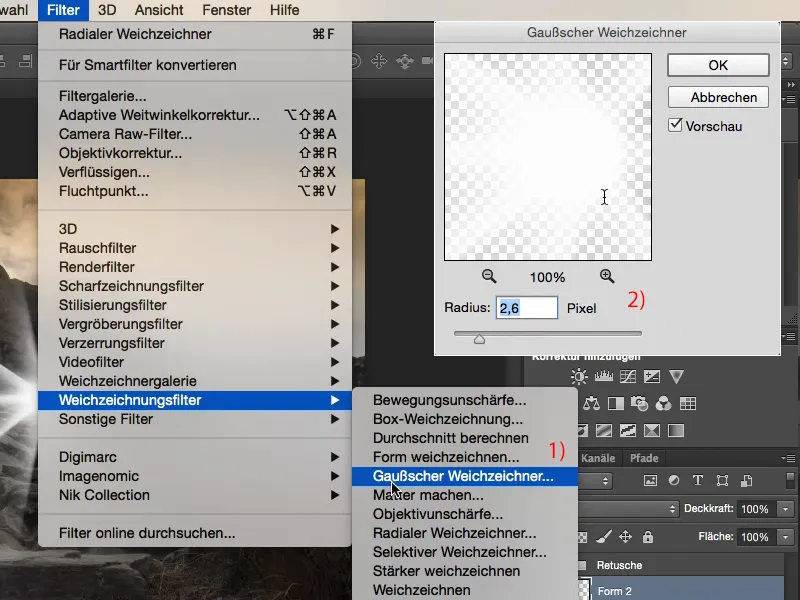Open the Layers panel options menu icon
Image resolution: width=800 pixels, height=600 pixels.
pyautogui.click(x=789, y=458)
